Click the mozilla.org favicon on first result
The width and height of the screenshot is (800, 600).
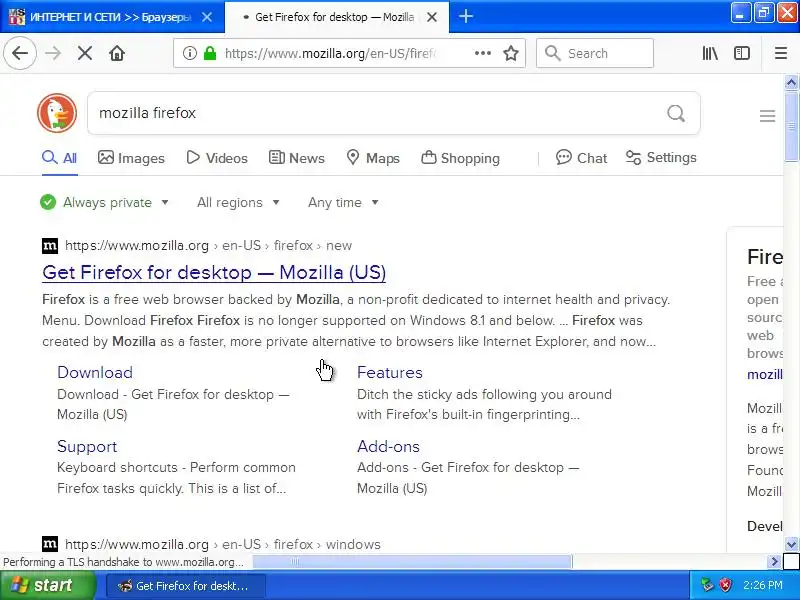[x=49, y=246]
